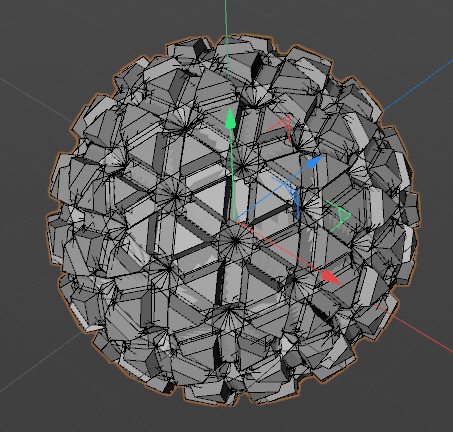453x432 pixels.
Task: Grab the green Y-axis move arrowhead
Action: tap(230, 118)
